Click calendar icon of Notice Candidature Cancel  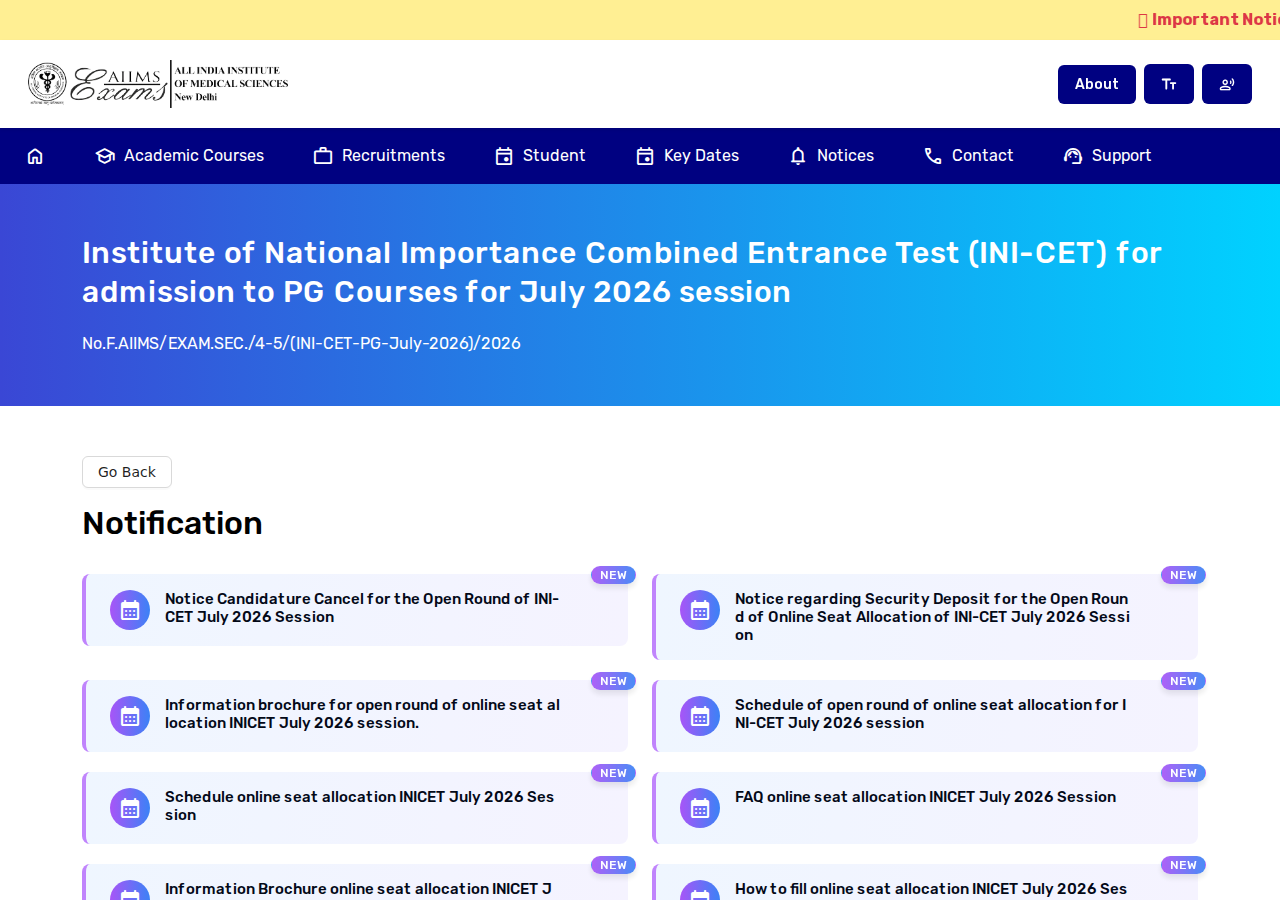130,610
